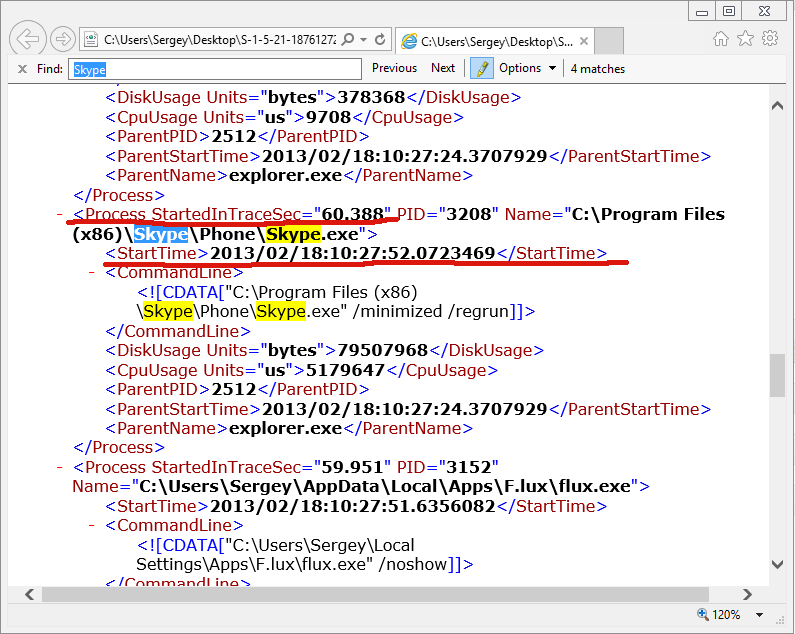
Task: Click the CpuUsage value 5179647
Action: (x=345, y=370)
